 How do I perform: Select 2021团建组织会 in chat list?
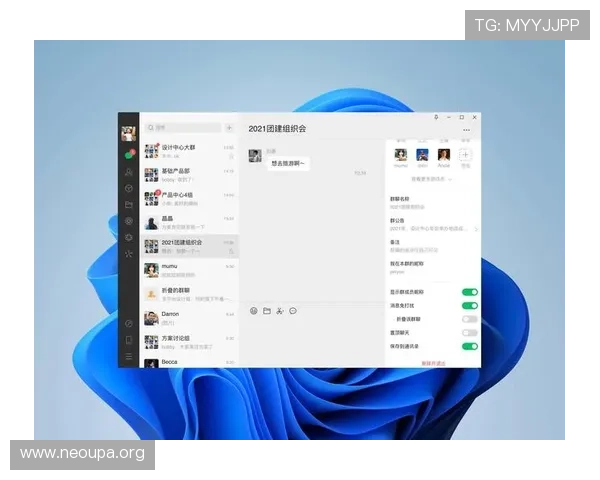(x=189, y=246)
